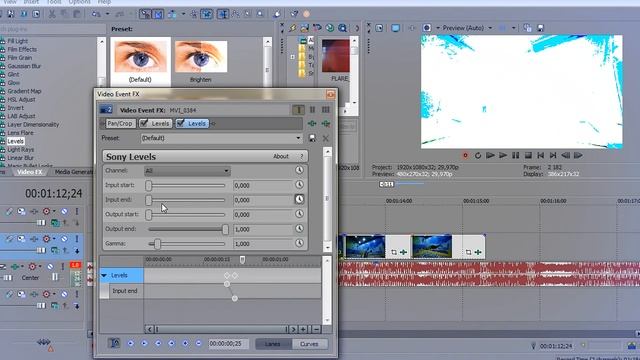Stop the preview playback

(x=528, y=156)
